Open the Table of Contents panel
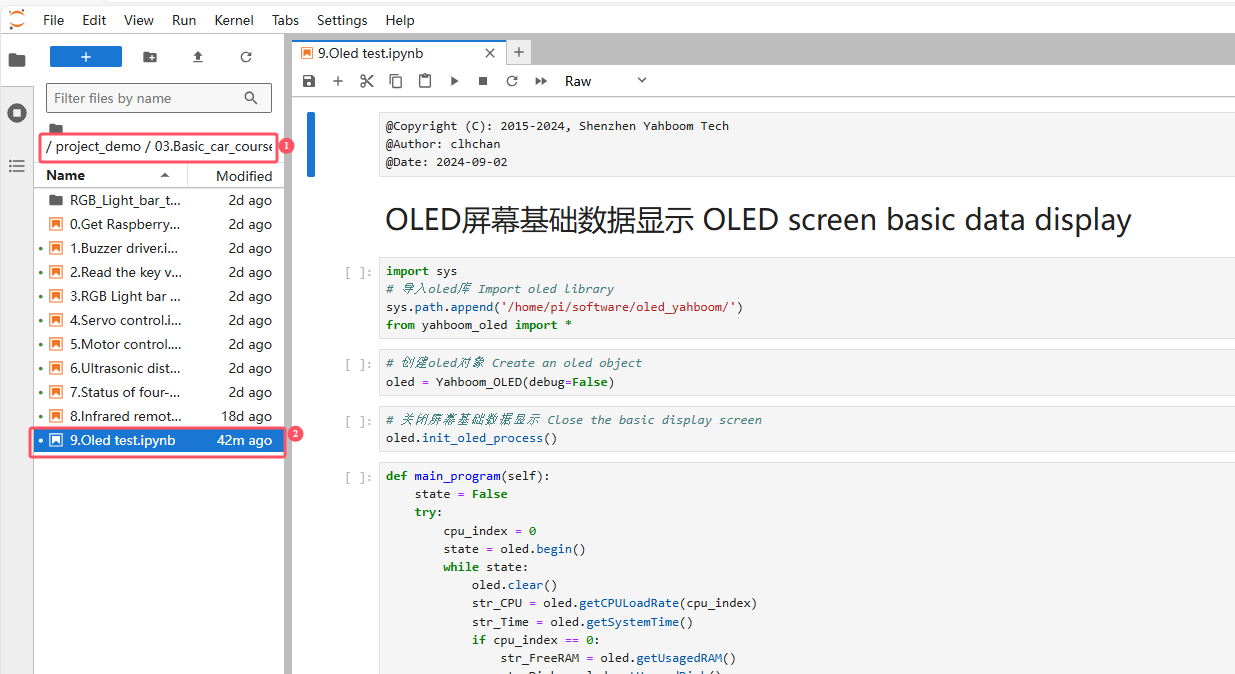The width and height of the screenshot is (1235, 674). pos(16,166)
